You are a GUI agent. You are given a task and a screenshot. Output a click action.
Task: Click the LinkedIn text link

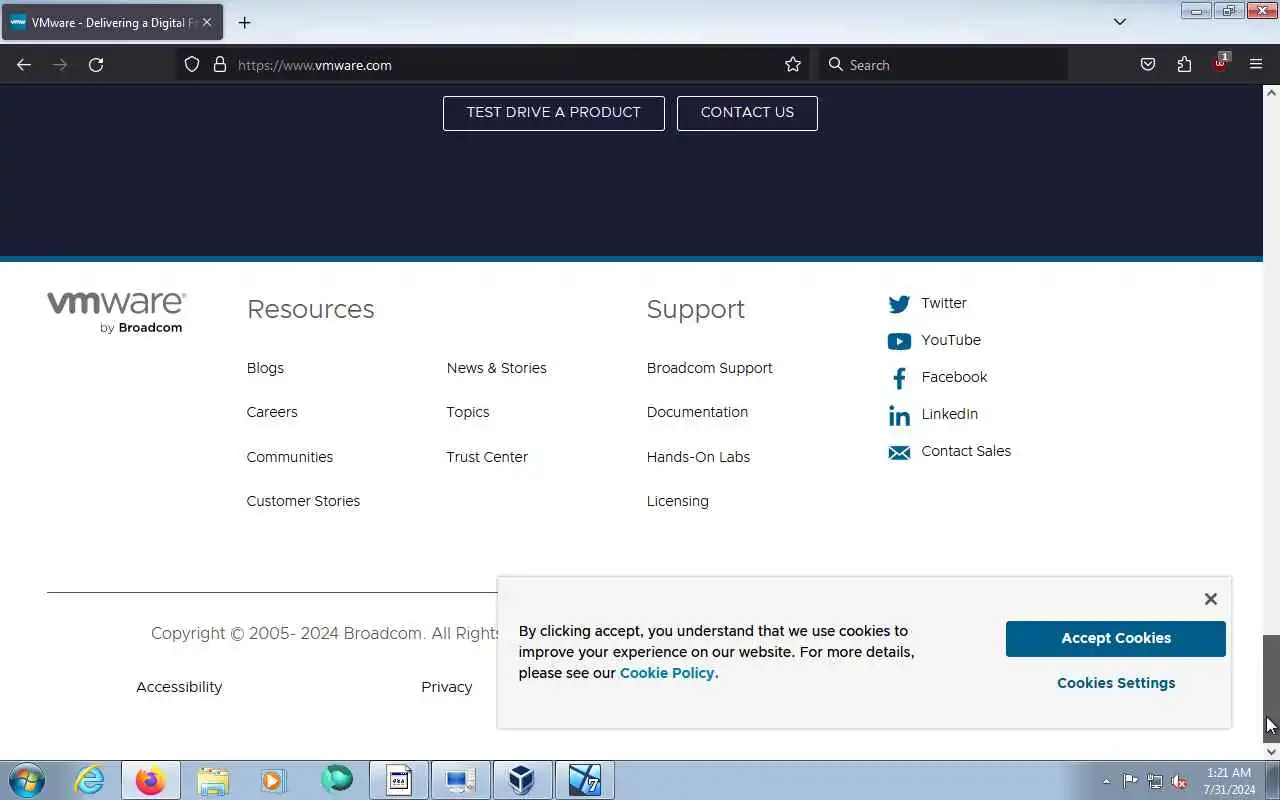(x=950, y=414)
